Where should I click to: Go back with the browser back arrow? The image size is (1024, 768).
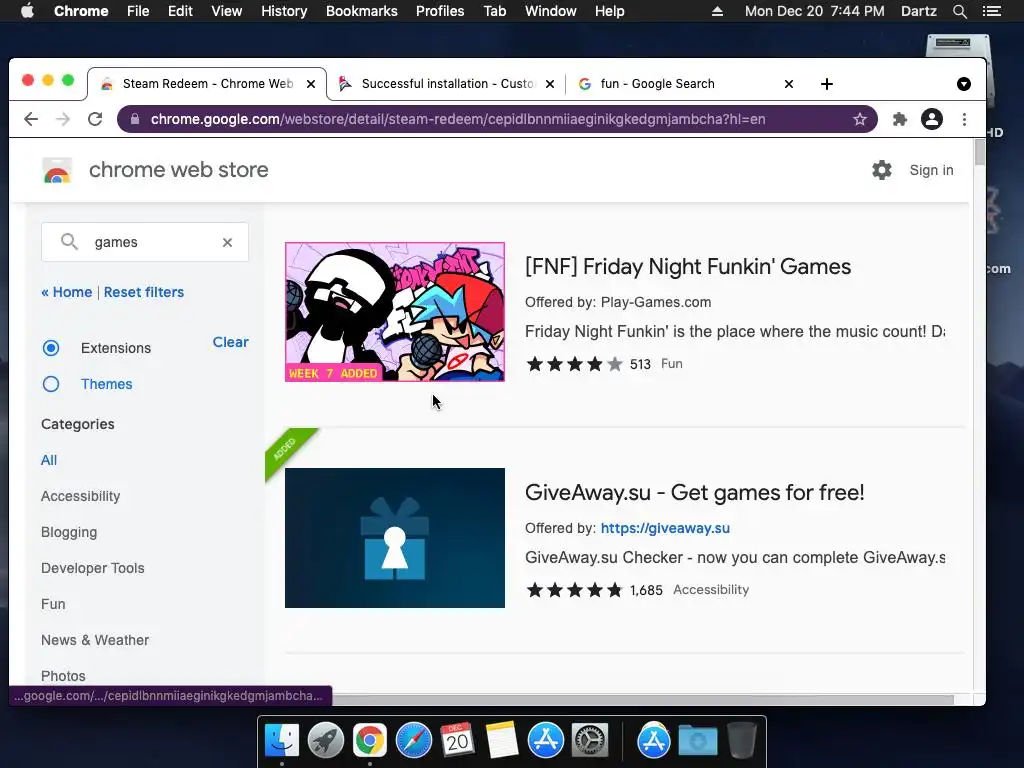click(x=31, y=119)
